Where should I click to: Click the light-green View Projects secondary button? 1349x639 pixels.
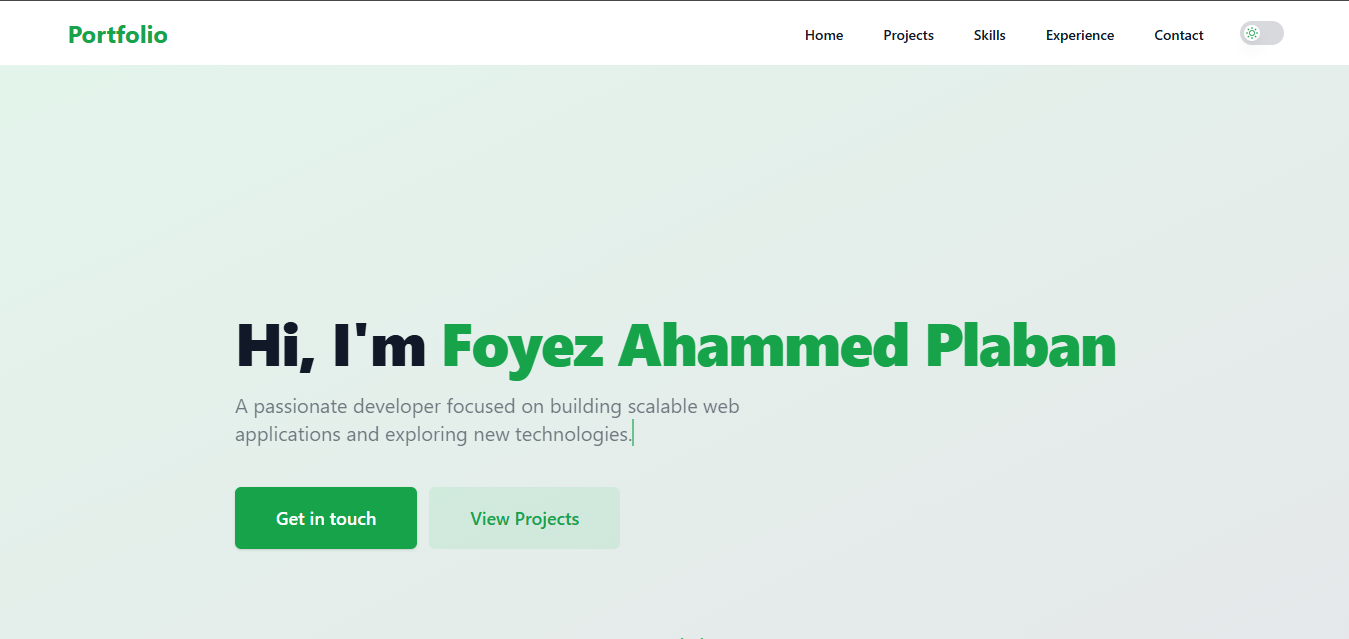click(x=524, y=518)
